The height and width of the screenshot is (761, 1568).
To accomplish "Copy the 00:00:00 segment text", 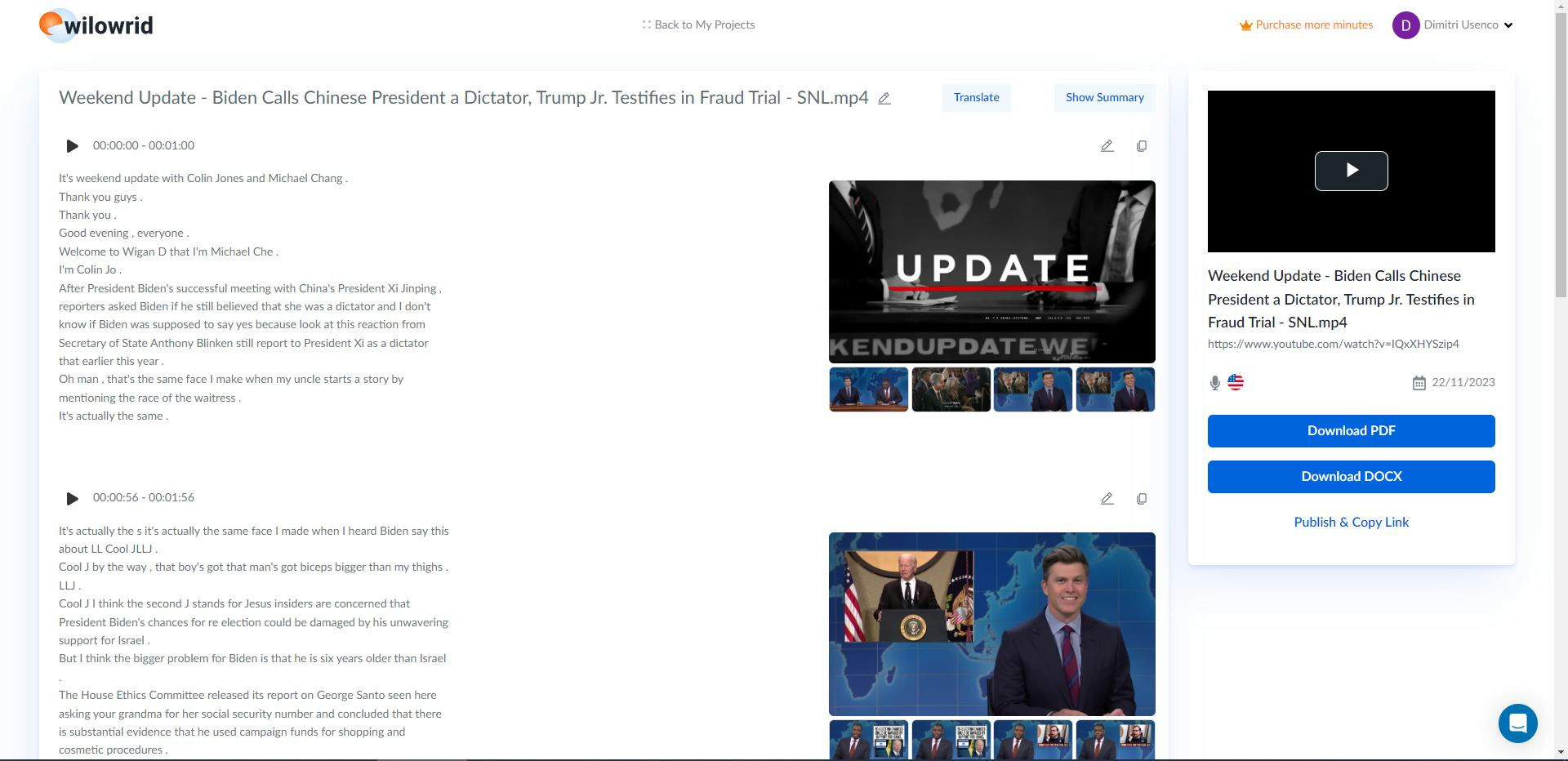I will (x=1142, y=146).
